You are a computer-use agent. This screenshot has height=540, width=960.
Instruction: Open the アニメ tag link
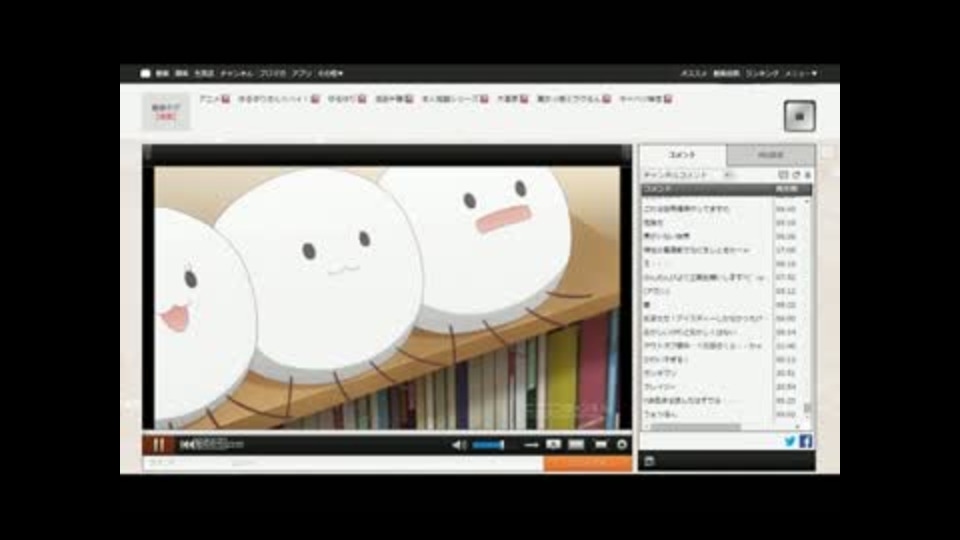coord(209,99)
